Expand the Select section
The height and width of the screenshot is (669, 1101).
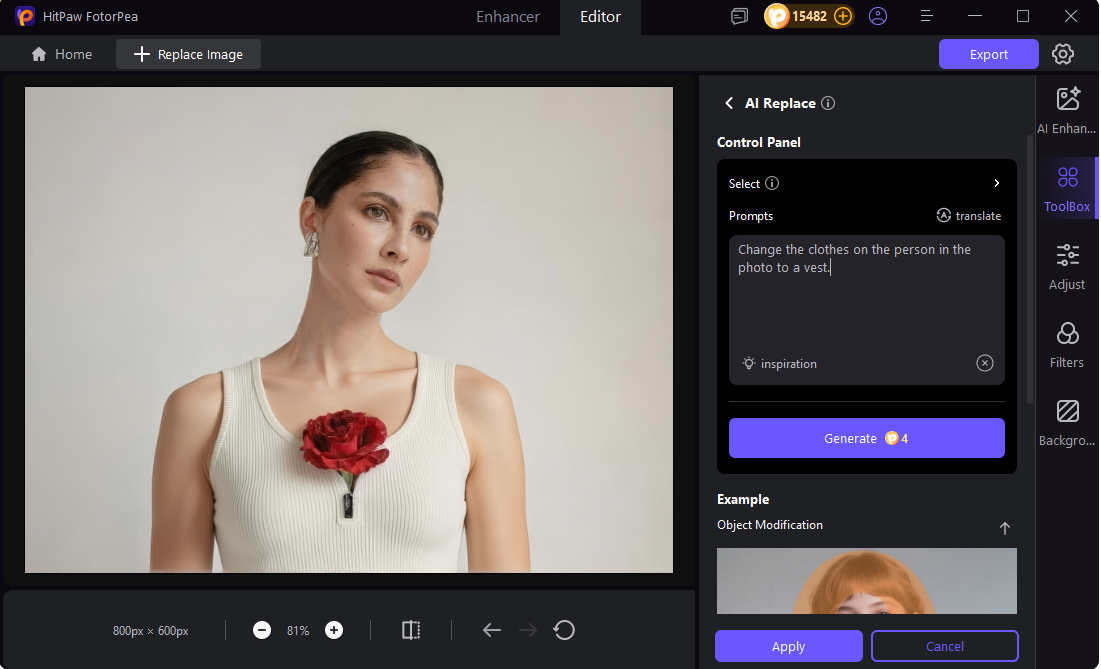pyautogui.click(x=996, y=183)
